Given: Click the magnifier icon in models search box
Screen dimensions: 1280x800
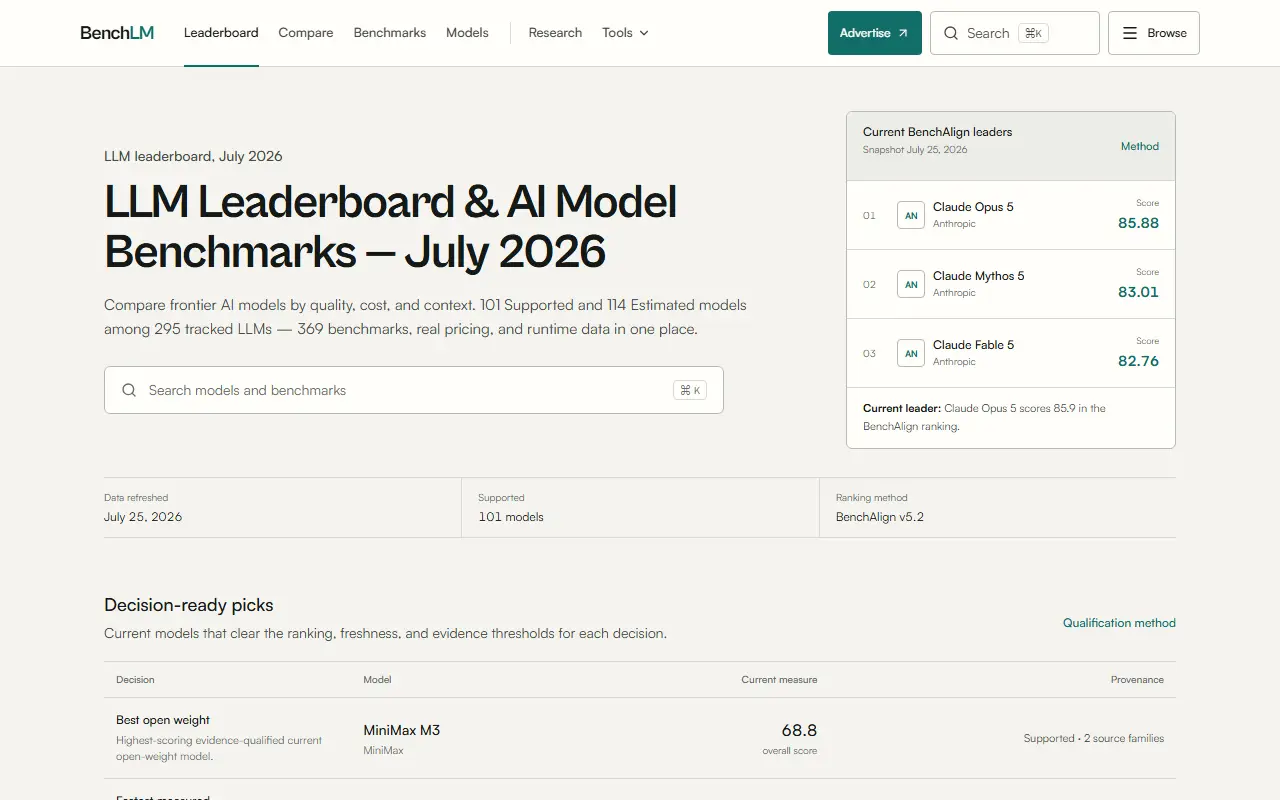Looking at the screenshot, I should [129, 390].
